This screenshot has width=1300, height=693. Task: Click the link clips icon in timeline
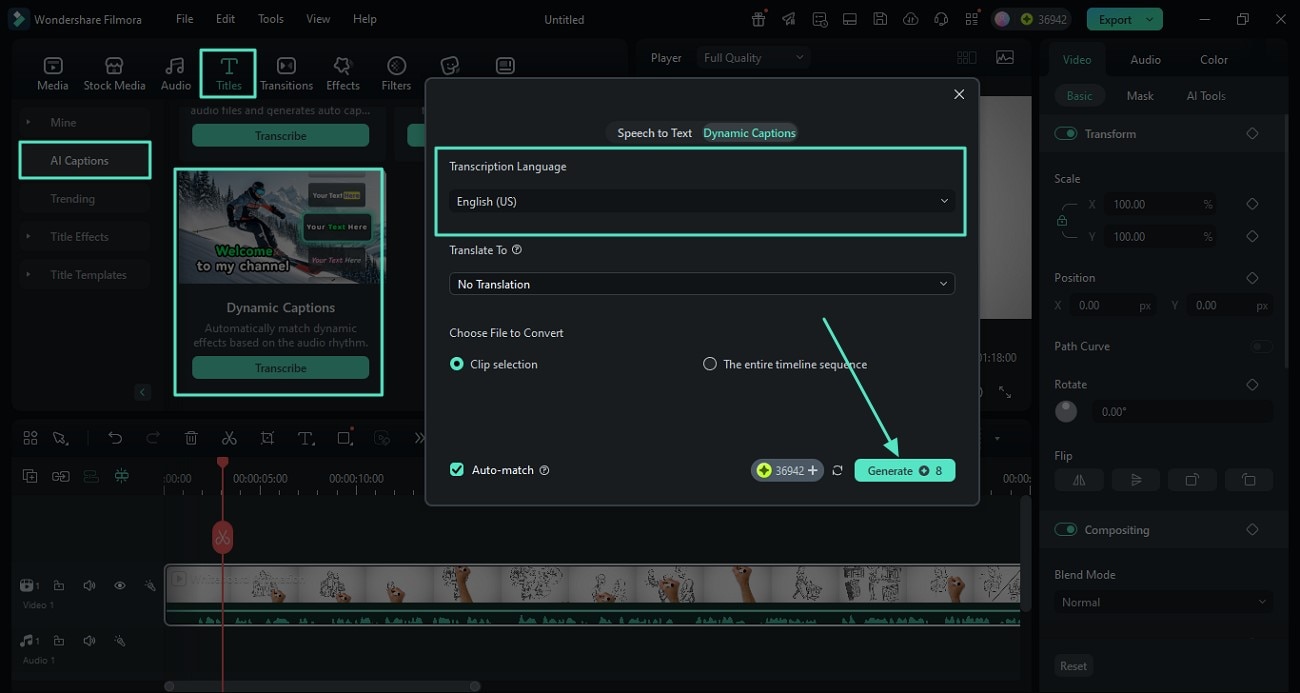[61, 476]
